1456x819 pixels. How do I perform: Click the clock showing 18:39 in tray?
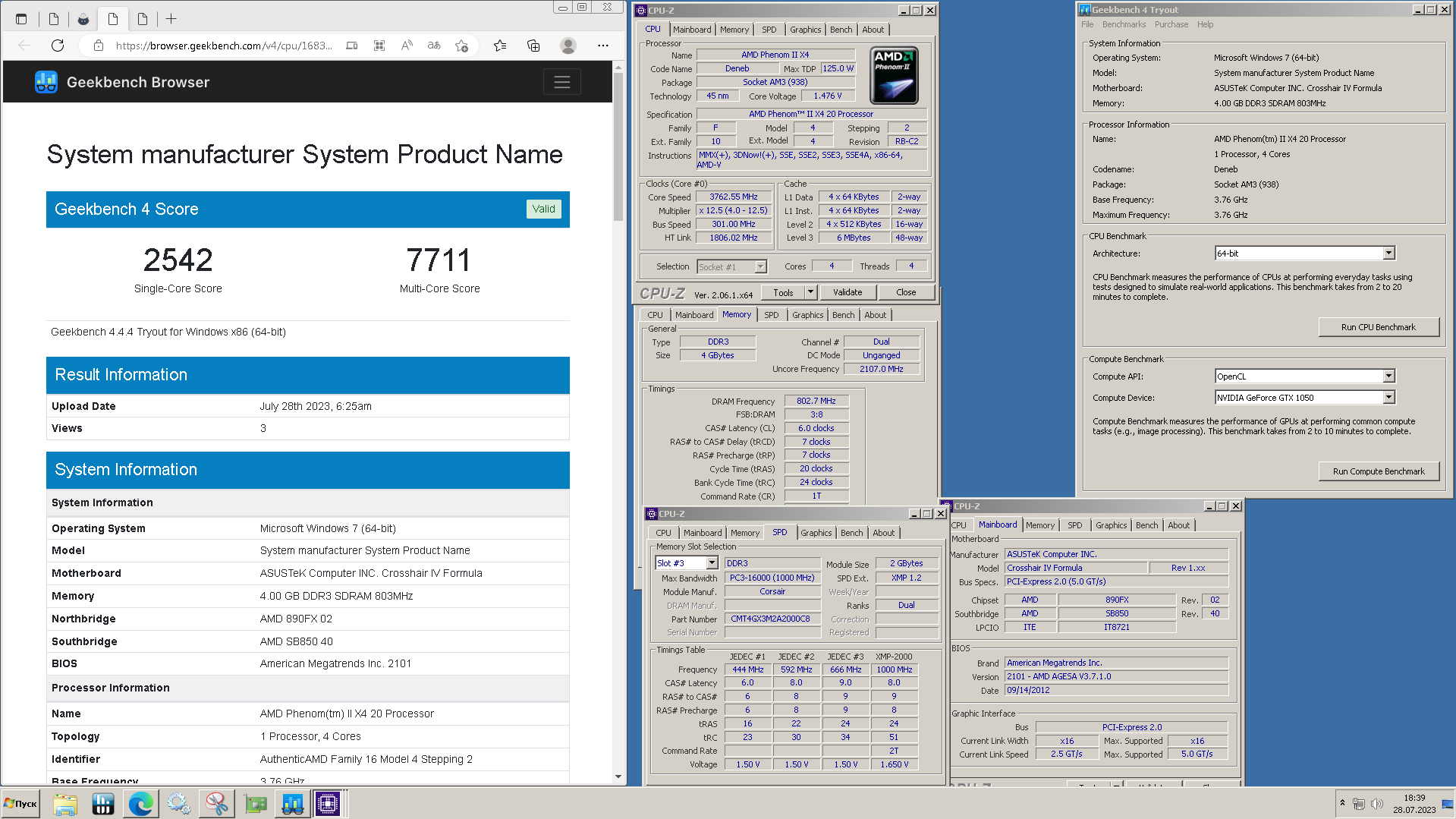[x=1414, y=799]
